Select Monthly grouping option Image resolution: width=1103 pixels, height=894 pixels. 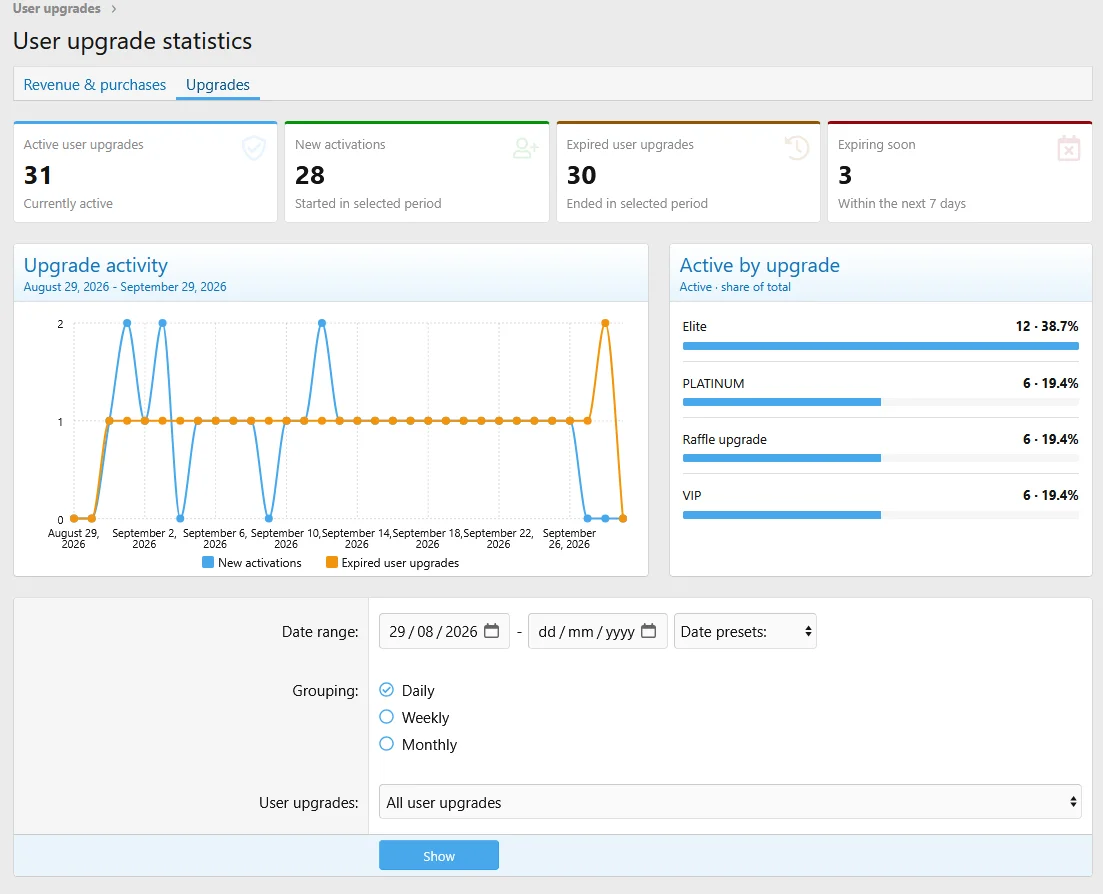[x=386, y=743]
